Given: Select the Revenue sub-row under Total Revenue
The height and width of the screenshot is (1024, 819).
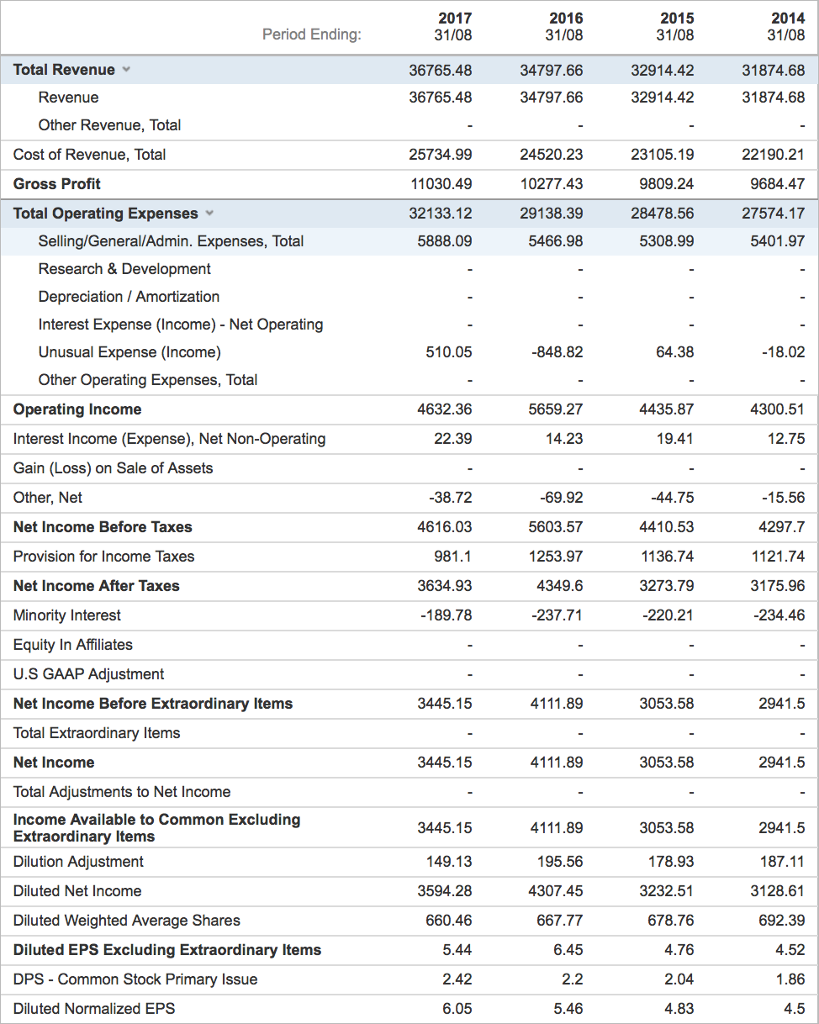Looking at the screenshot, I should pyautogui.click(x=69, y=97).
